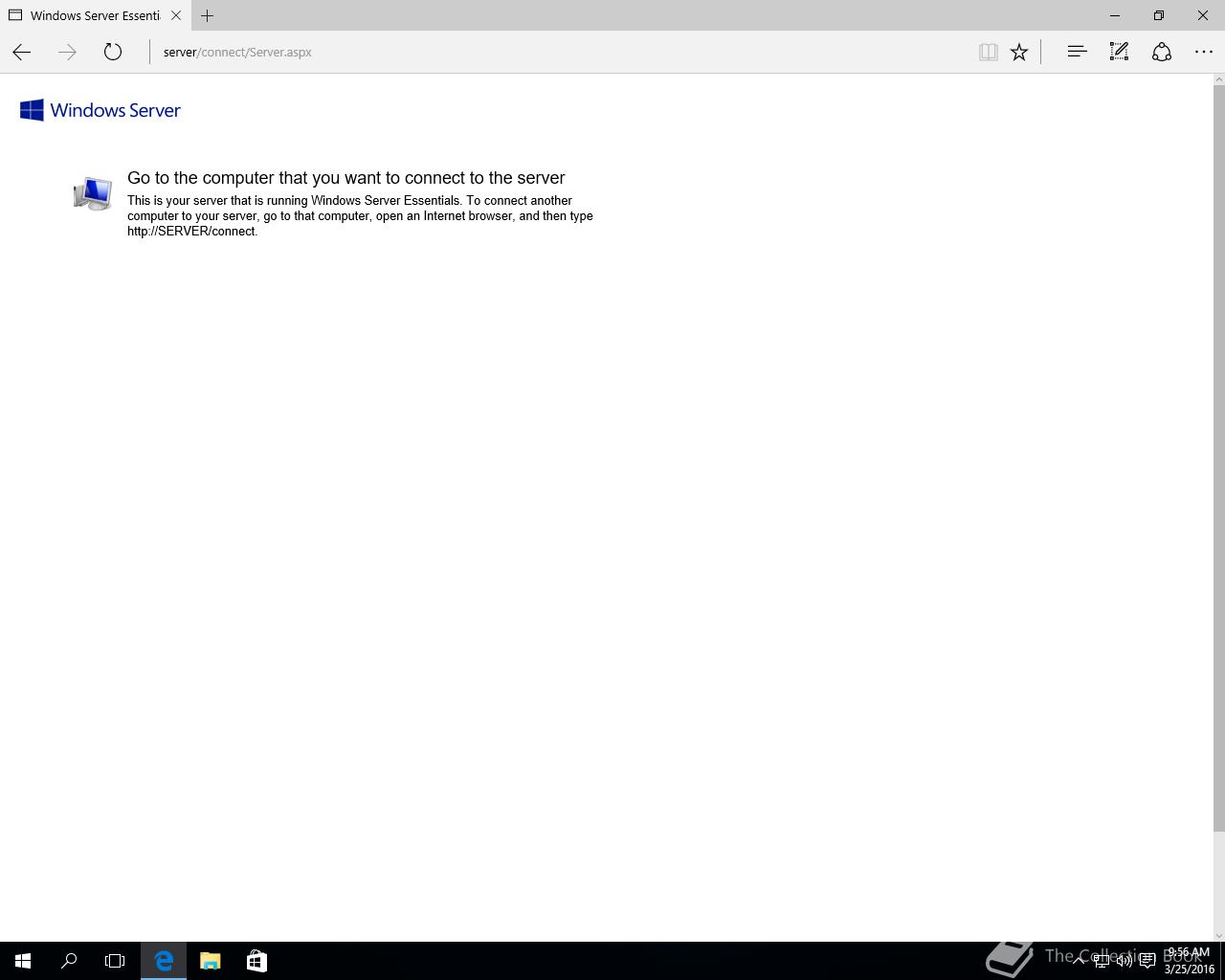
Task: Click scrollbar up arrow
Action: click(1218, 78)
